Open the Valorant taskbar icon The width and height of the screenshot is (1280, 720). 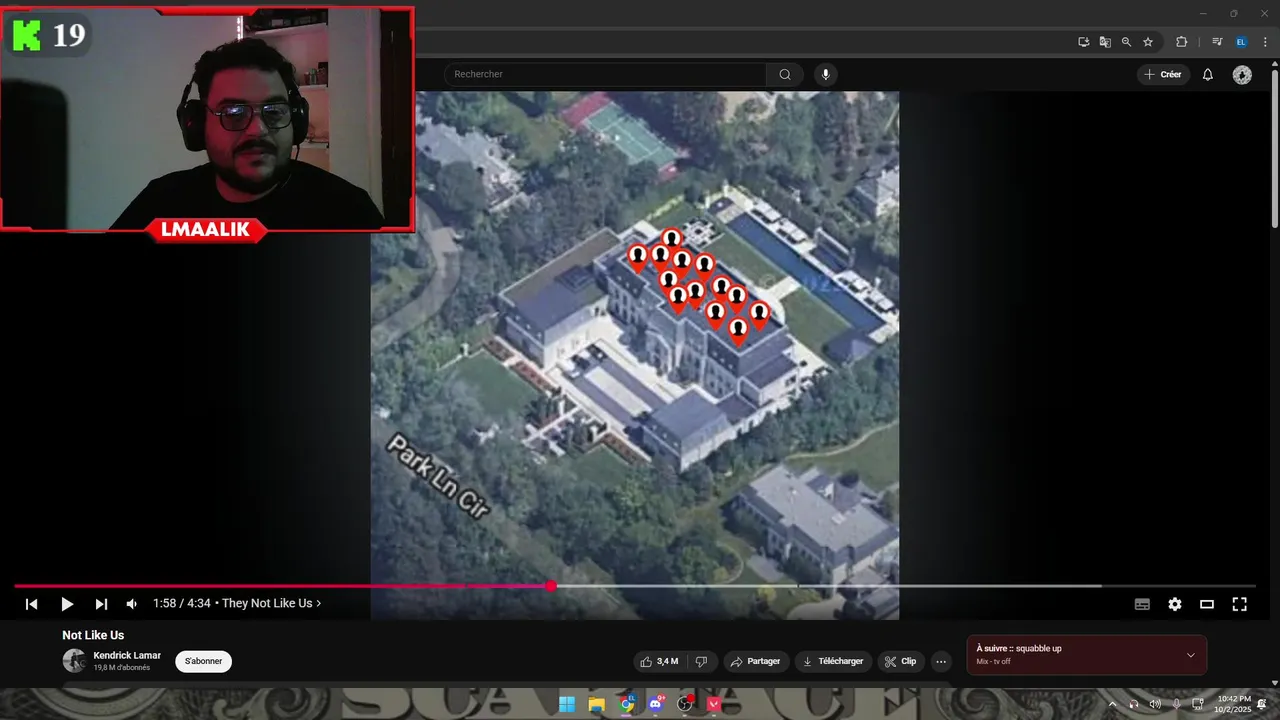tap(714, 704)
